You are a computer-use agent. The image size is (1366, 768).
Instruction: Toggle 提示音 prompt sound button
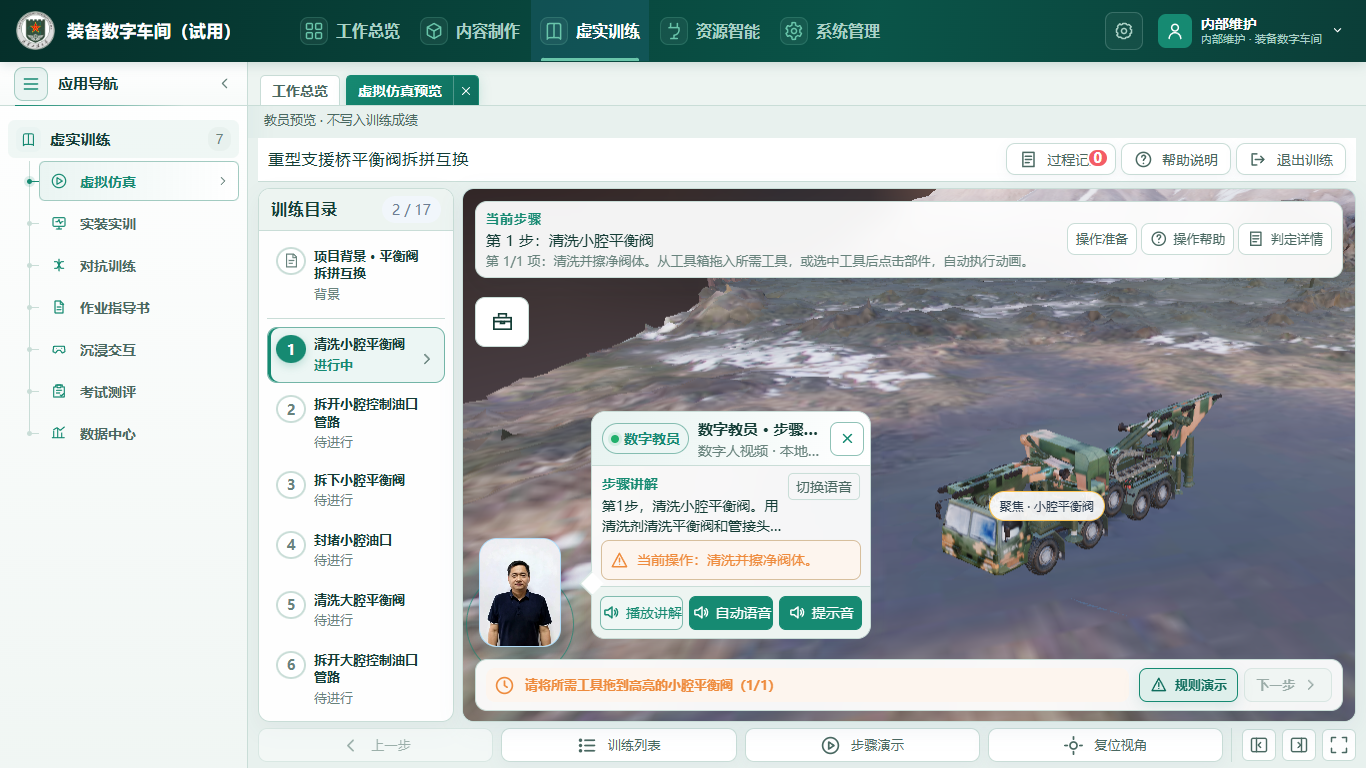coord(820,613)
